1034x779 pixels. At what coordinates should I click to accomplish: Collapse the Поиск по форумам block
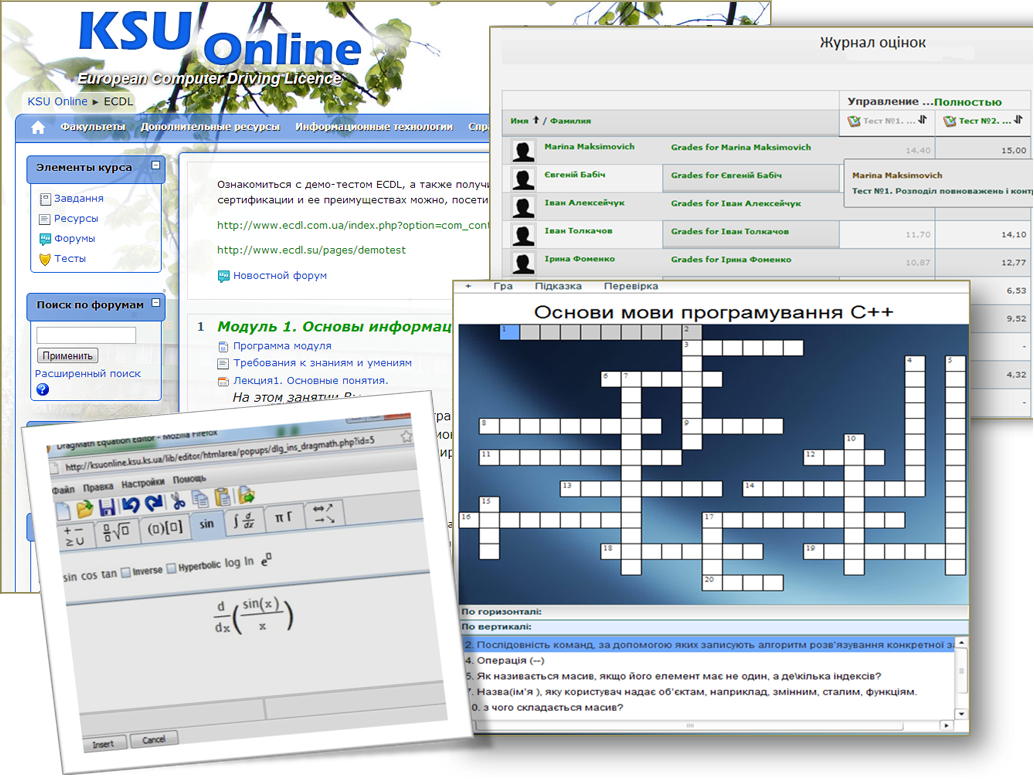tap(156, 303)
